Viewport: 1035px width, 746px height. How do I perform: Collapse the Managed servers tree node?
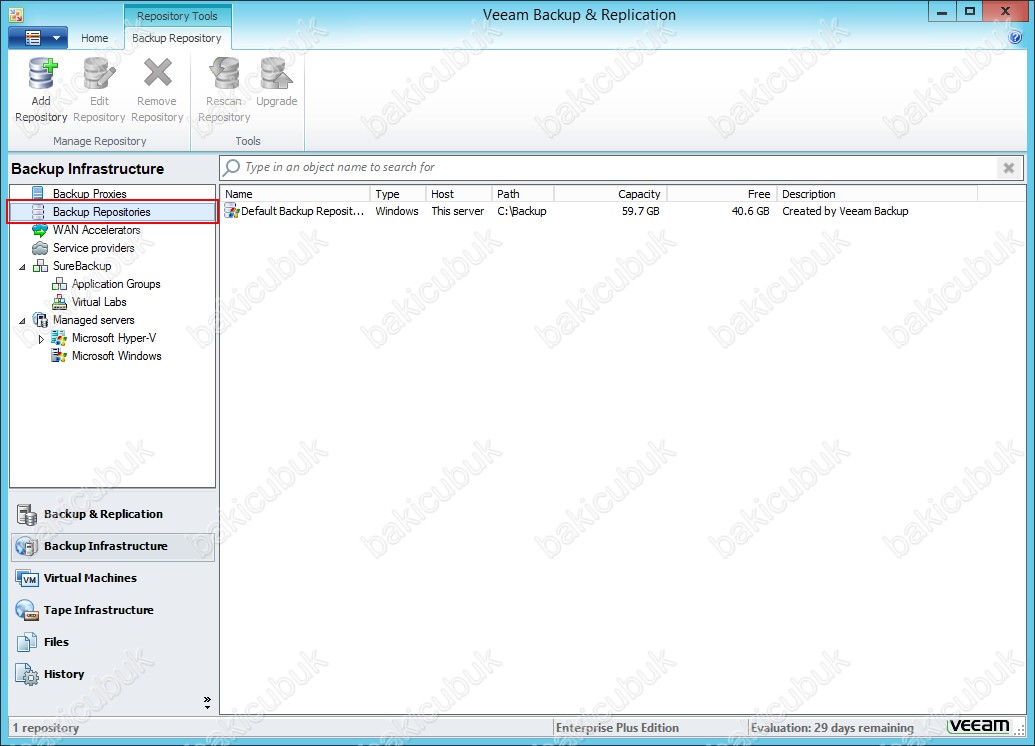[x=22, y=321]
